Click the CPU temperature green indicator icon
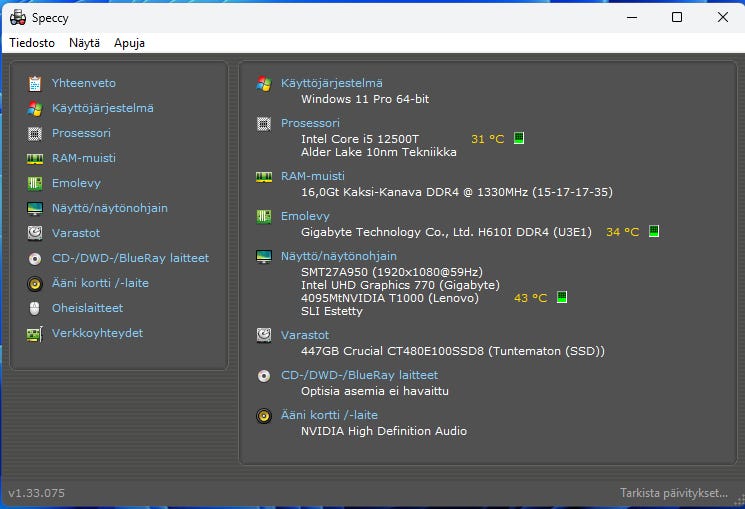The height and width of the screenshot is (509, 745). pyautogui.click(x=519, y=138)
